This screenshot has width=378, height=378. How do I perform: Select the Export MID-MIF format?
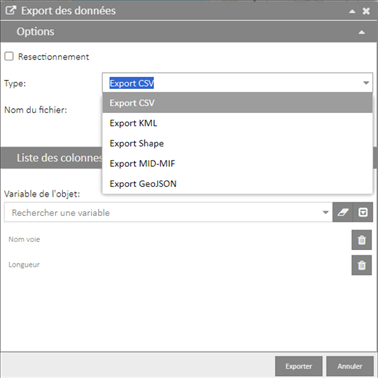point(237,164)
